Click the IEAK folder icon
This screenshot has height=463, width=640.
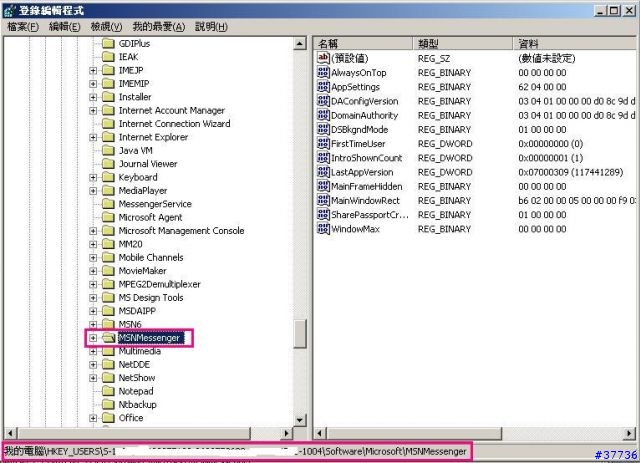coord(108,57)
